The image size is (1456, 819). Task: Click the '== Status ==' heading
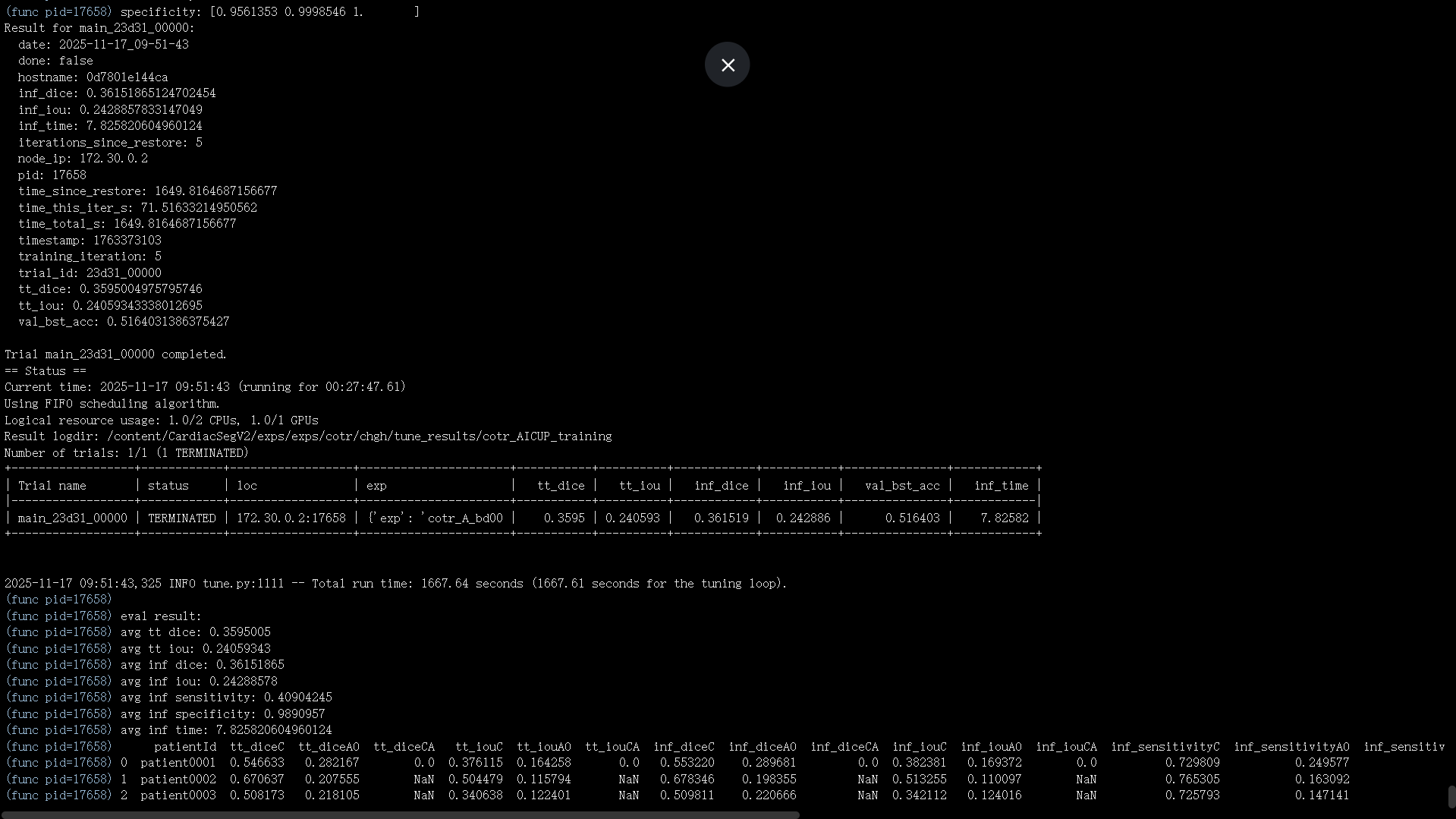point(46,370)
